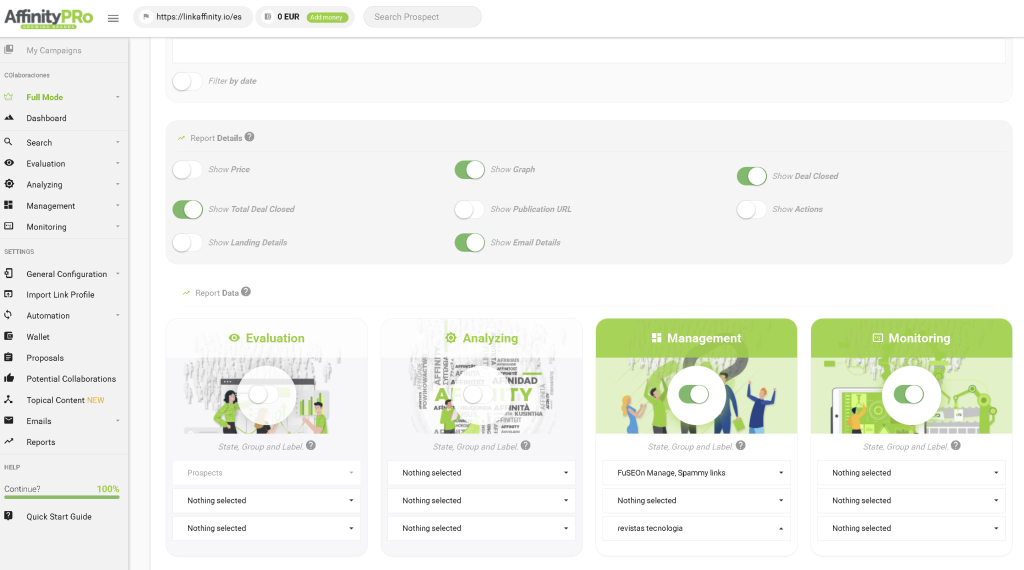The height and width of the screenshot is (570, 1024).
Task: Click the Emails envelope icon
Action: click(8, 421)
